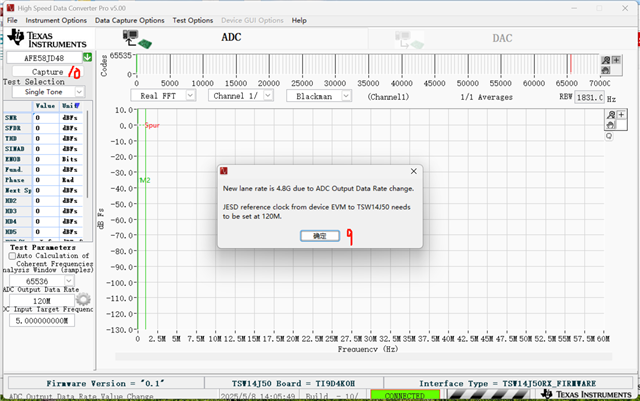Screen dimensions: 640x401
Task: Open the Test Options menu
Action: (x=193, y=20)
